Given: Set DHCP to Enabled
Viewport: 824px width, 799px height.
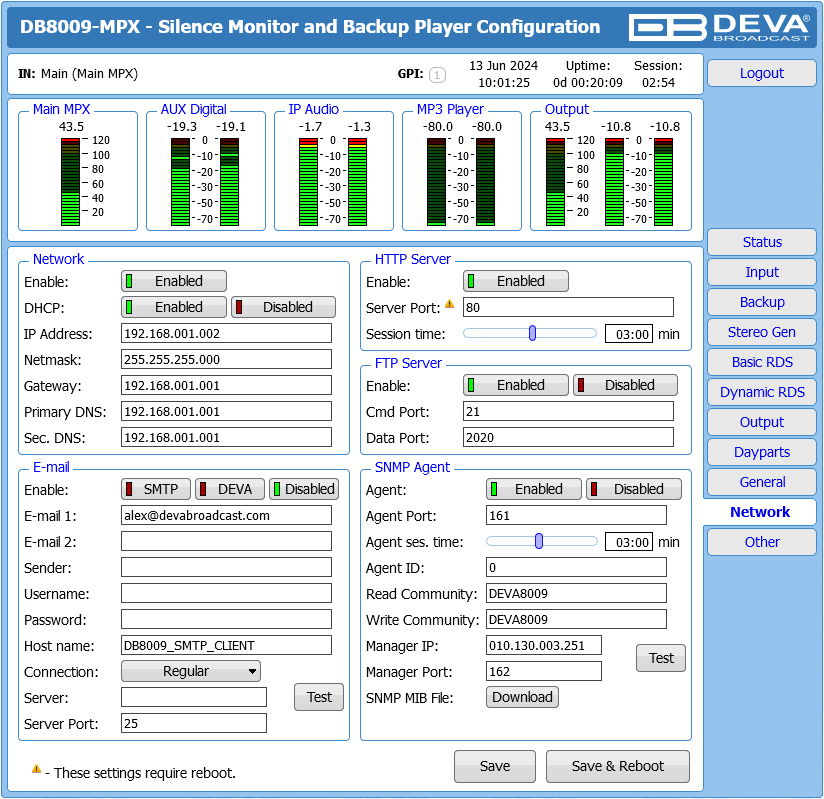Looking at the screenshot, I should [174, 307].
